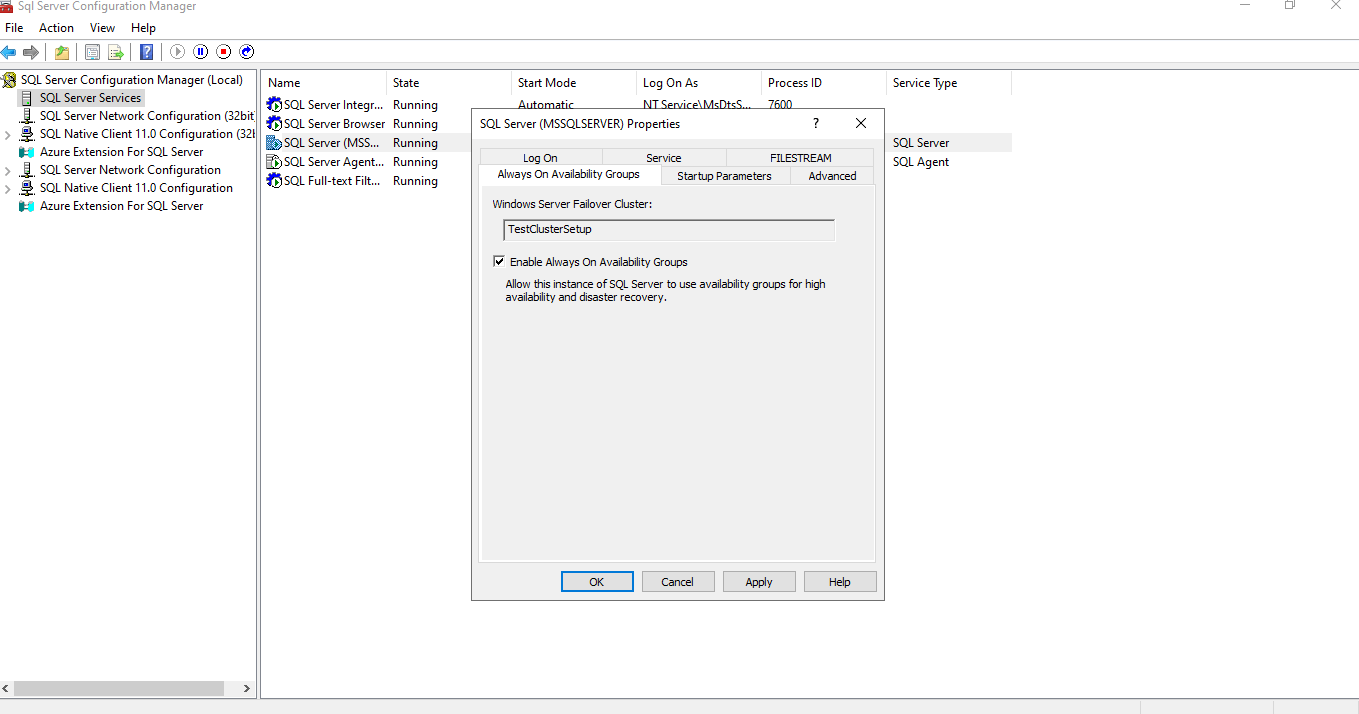1359x714 pixels.
Task: Click the Running state of SQL Server Browser
Action: 415,124
